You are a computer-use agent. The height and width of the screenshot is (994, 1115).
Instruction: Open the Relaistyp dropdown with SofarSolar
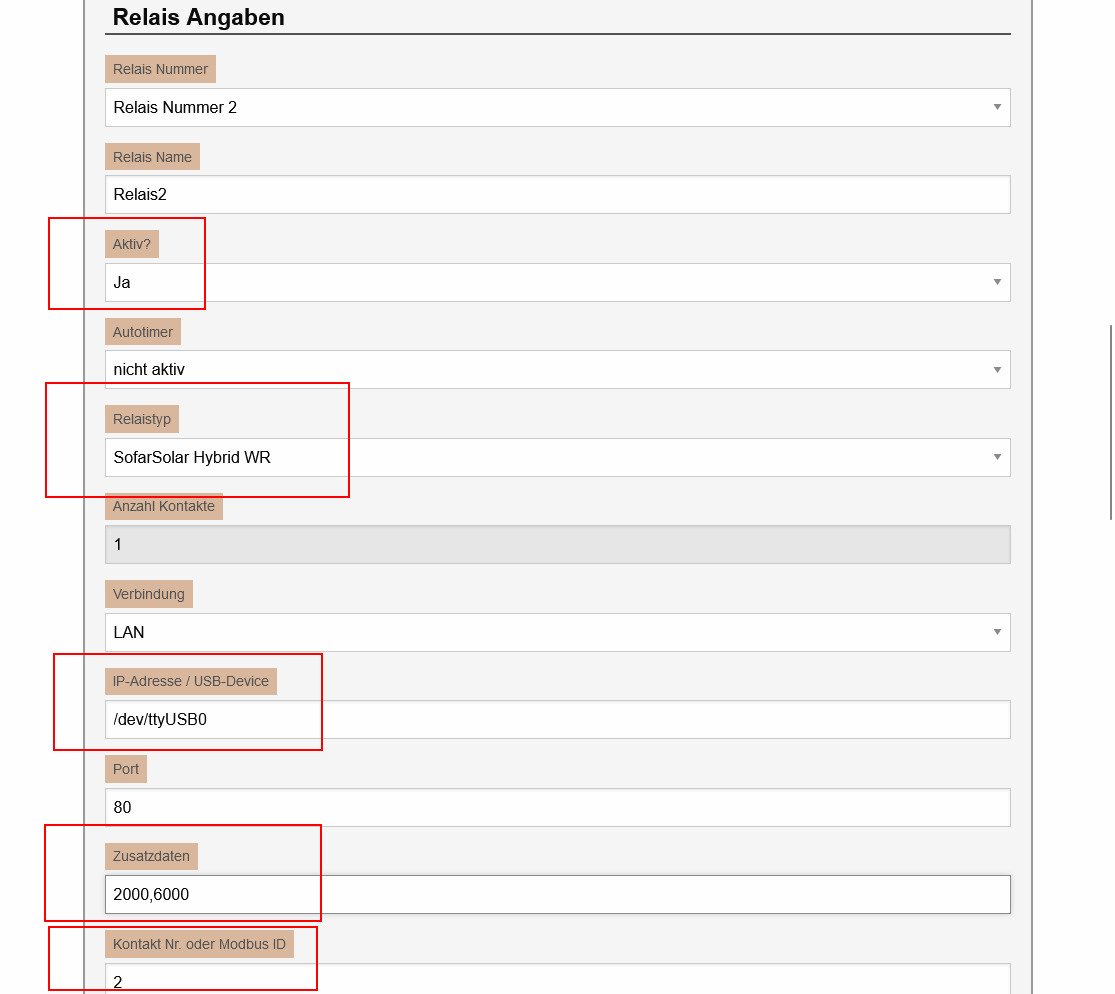click(557, 457)
